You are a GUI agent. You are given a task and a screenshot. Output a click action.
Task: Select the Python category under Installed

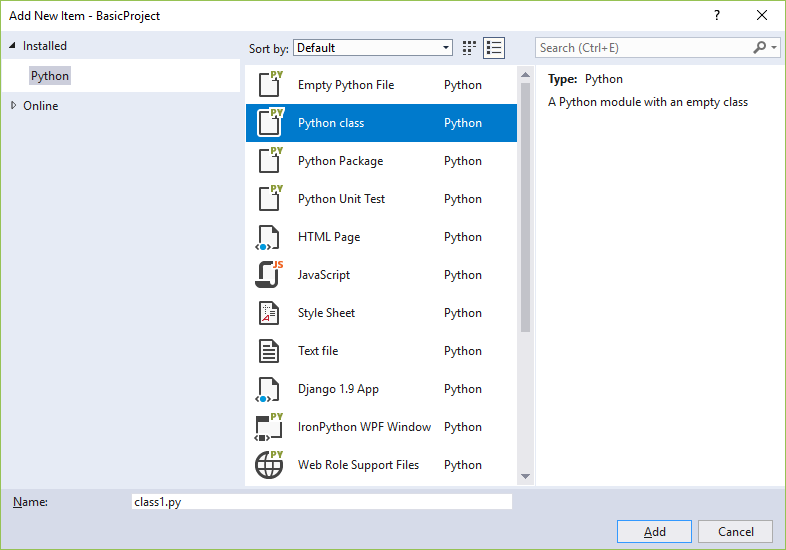click(x=50, y=76)
